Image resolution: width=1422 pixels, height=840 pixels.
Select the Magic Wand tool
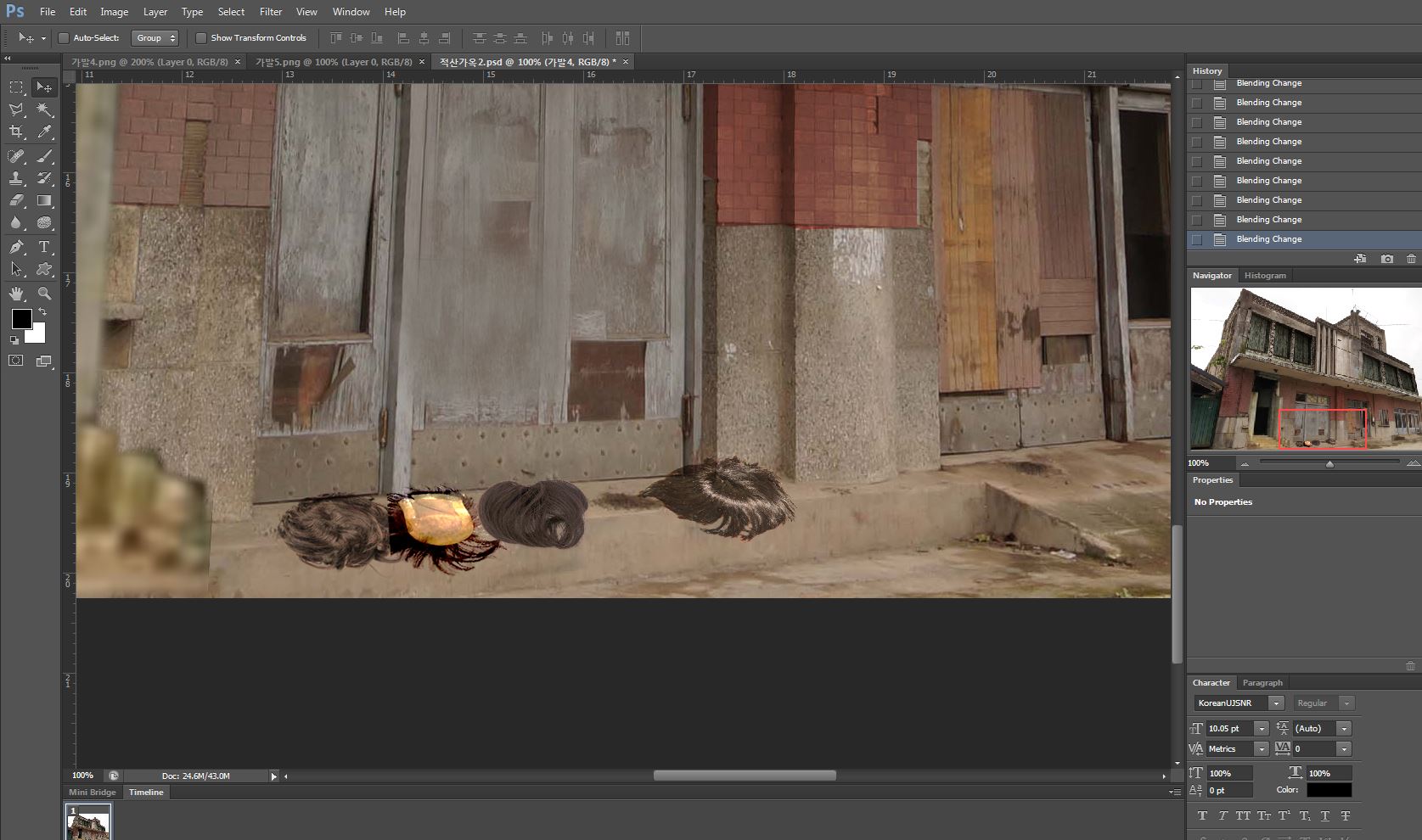(x=45, y=109)
